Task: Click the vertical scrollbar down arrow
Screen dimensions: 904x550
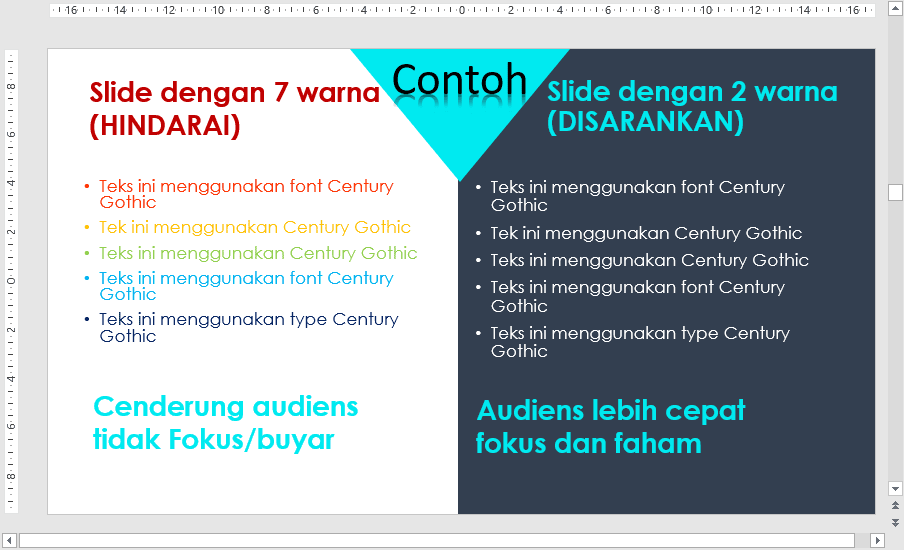Action: 895,488
